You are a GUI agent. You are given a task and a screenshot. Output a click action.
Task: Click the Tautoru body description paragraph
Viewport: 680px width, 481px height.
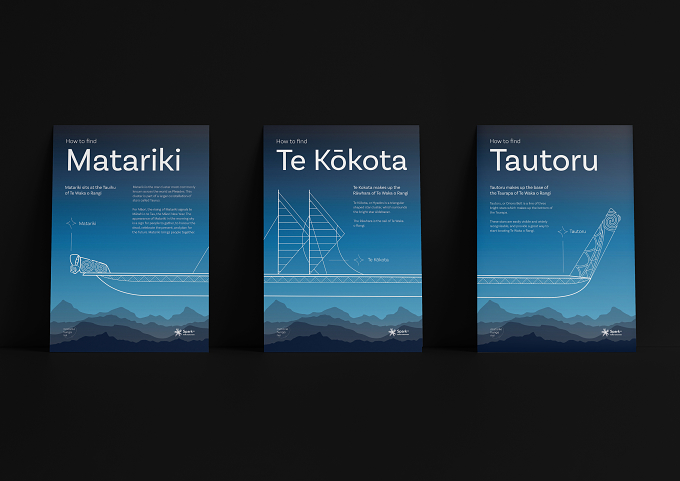coord(522,217)
